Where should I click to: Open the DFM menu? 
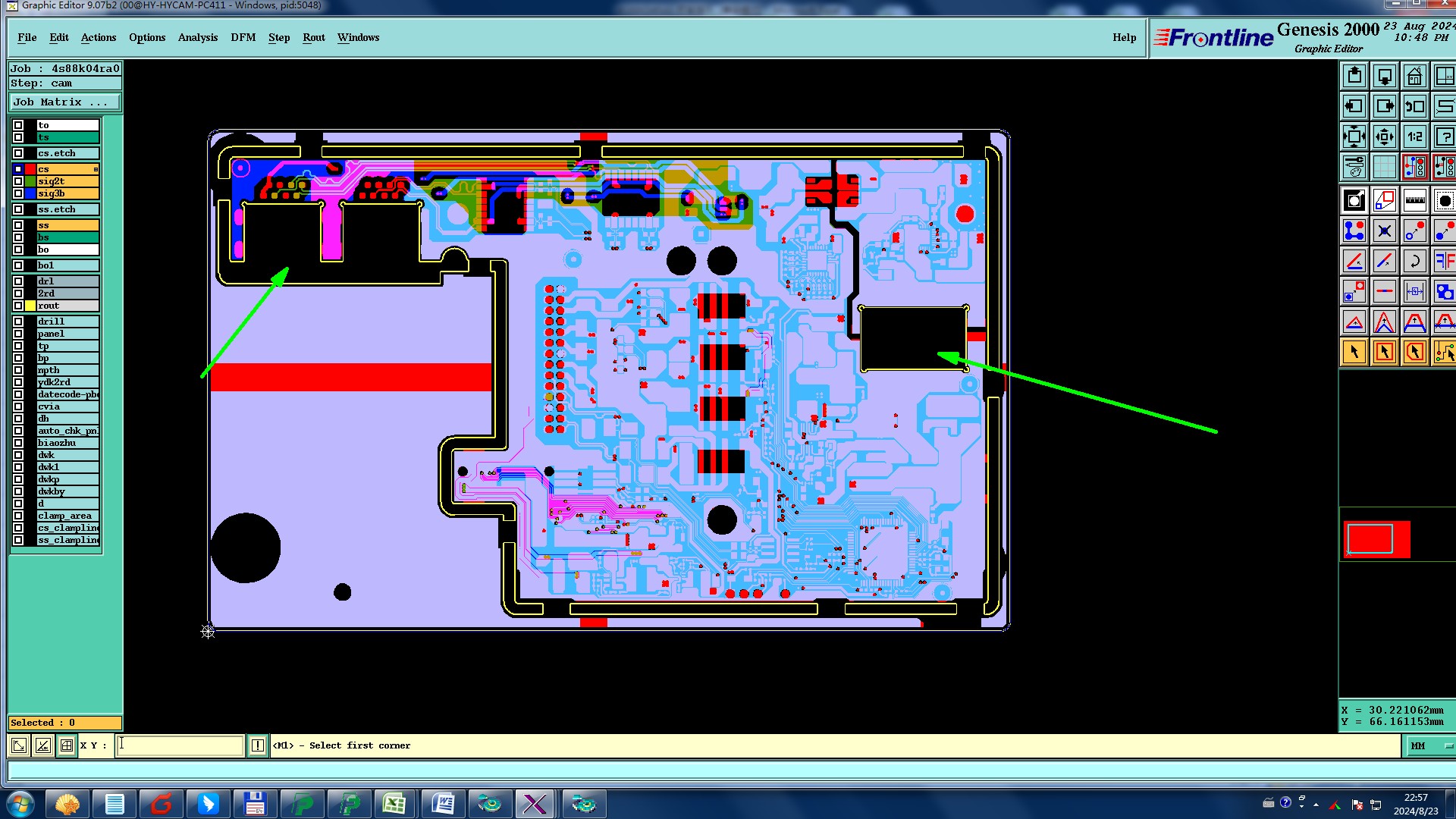click(243, 37)
